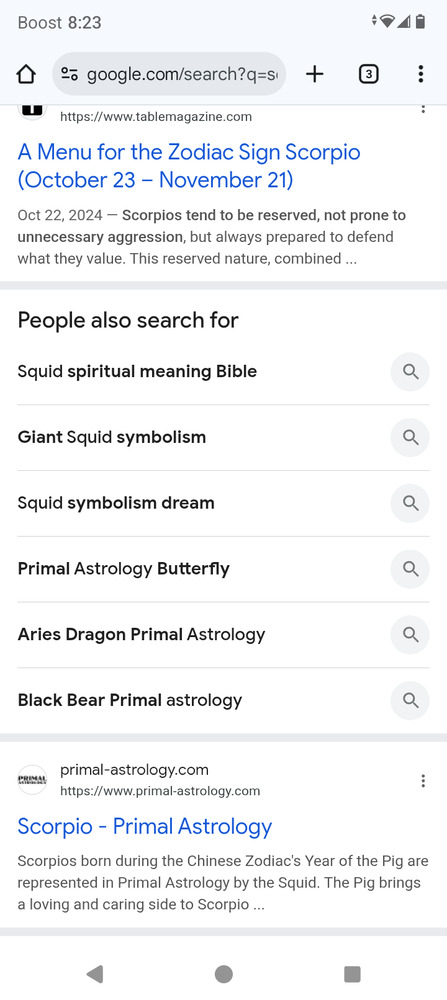Image resolution: width=447 pixels, height=1000 pixels.
Task: Search icon next to Giant Squid symbolism
Action: coord(410,438)
